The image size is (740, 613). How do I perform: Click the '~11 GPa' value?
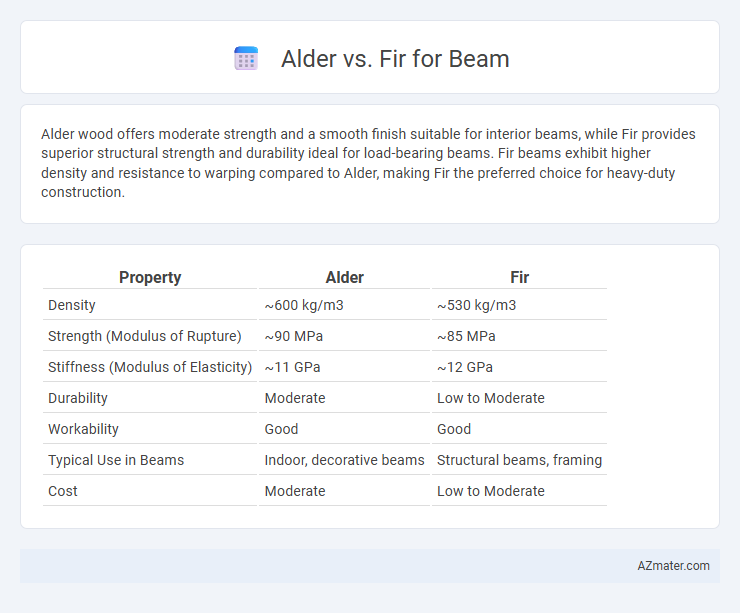(x=292, y=367)
